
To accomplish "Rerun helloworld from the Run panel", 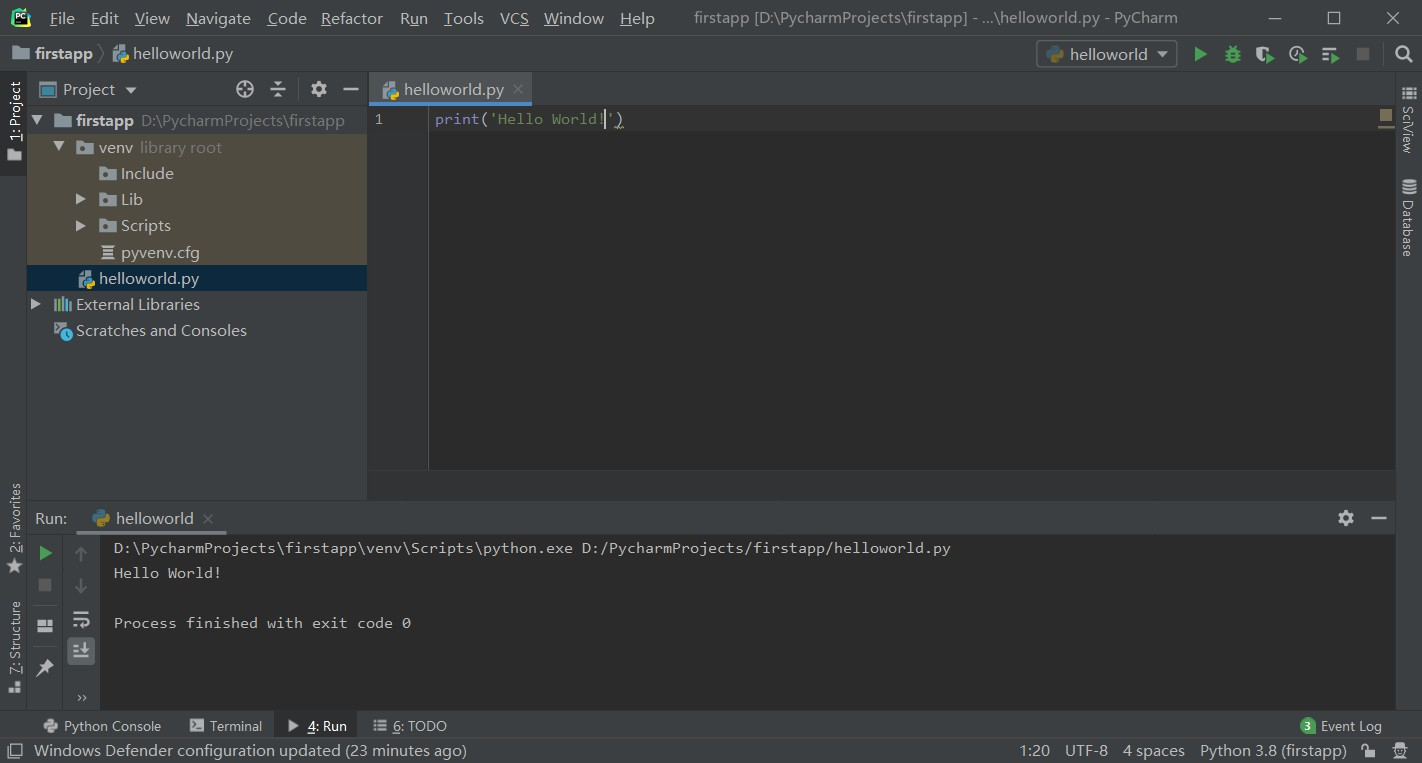I will click(44, 551).
